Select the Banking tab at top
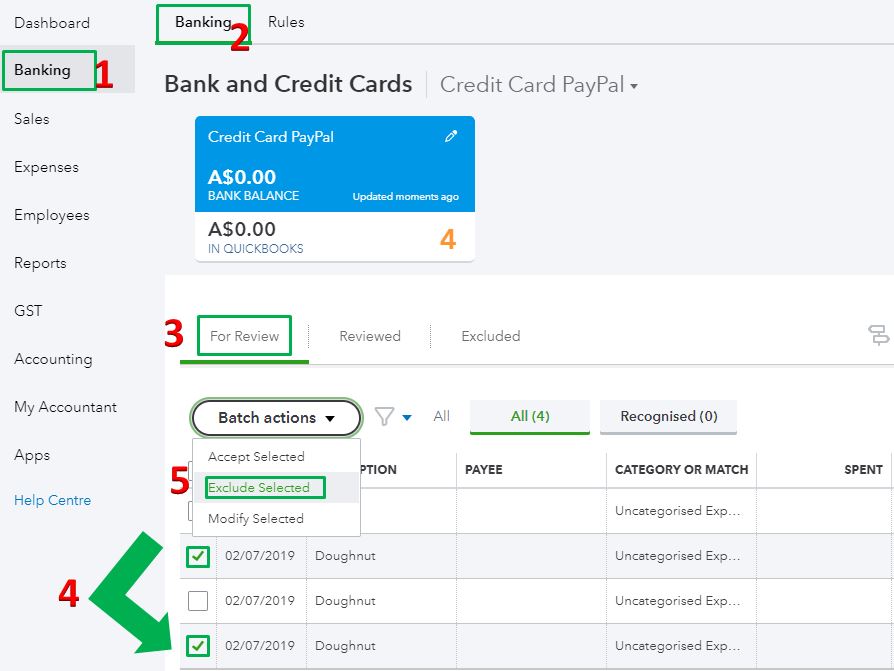The width and height of the screenshot is (894, 671). [203, 22]
